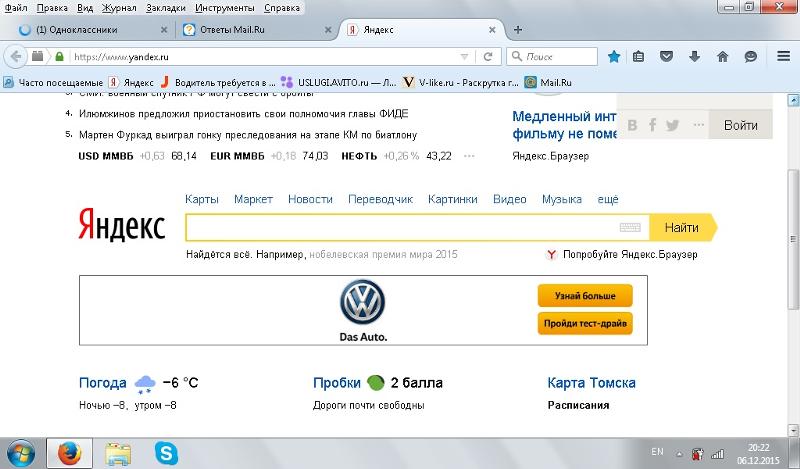The width and height of the screenshot is (800, 469).
Task: Open Windows Explorer from the taskbar
Action: pyautogui.click(x=118, y=454)
